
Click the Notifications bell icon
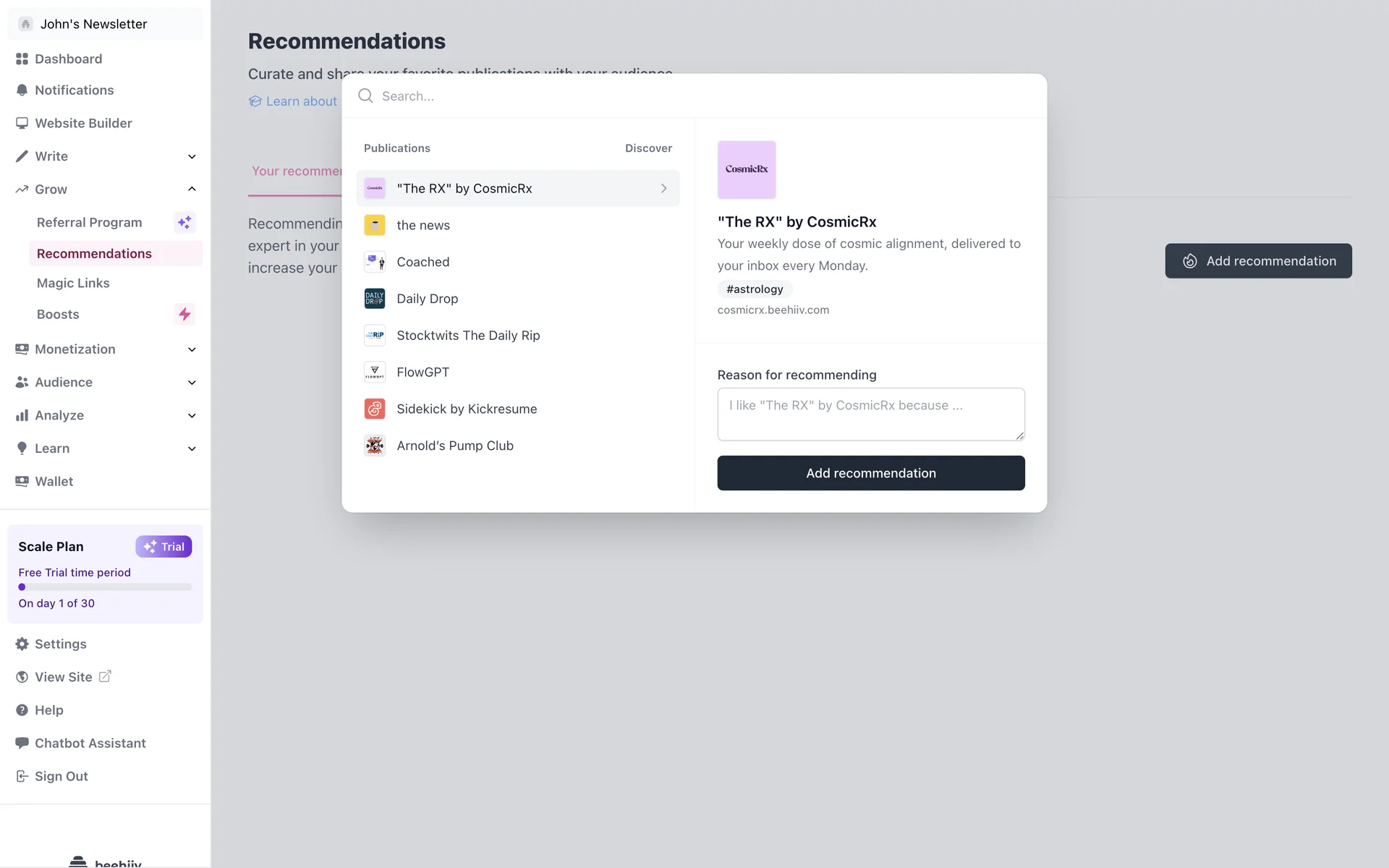[22, 90]
